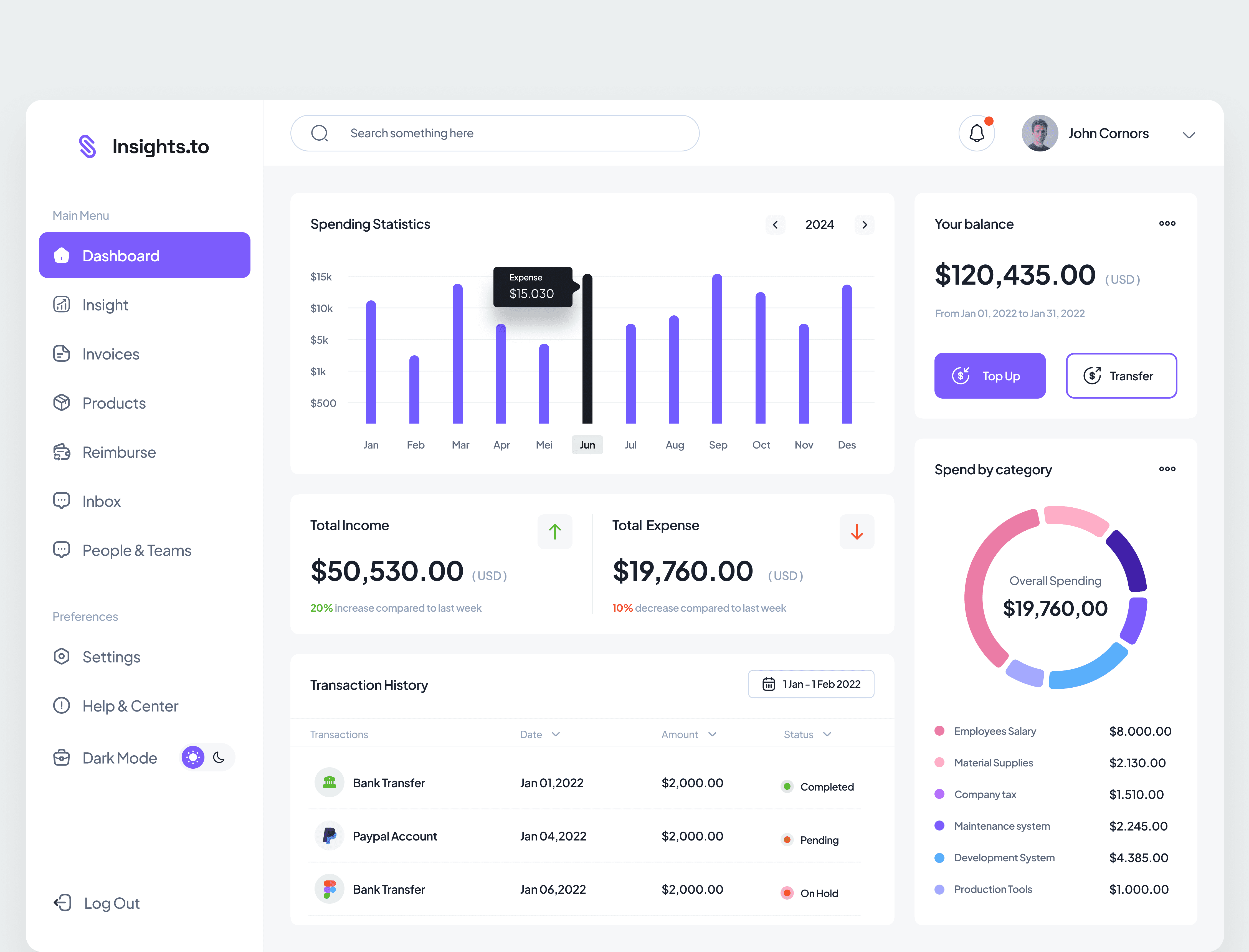Click the Total Expense down-arrow icon
Screen dimensions: 1249x952
click(x=856, y=531)
